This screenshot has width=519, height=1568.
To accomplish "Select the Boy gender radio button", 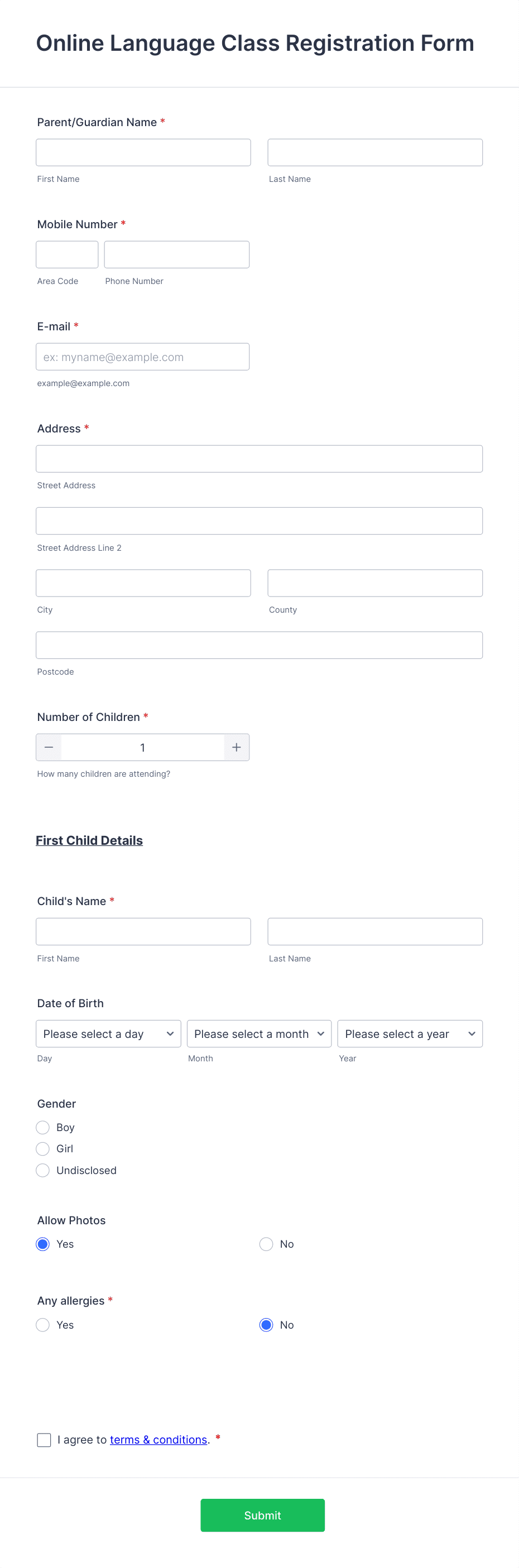I will coord(42,1127).
